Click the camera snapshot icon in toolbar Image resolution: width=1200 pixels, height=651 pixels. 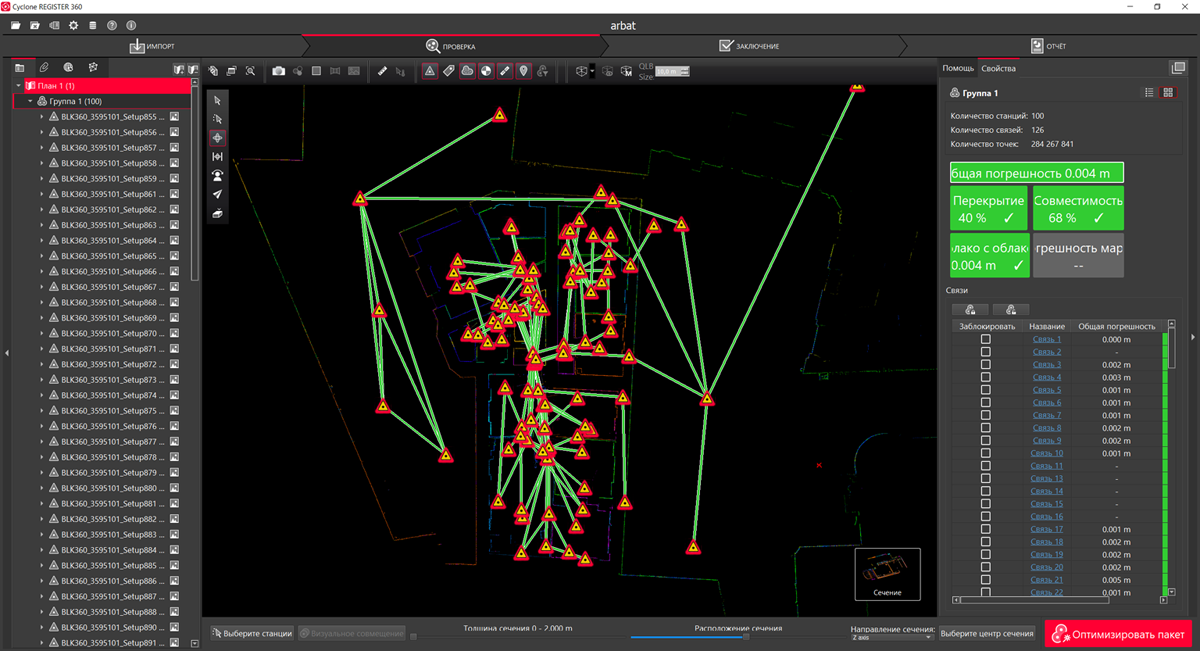click(279, 71)
